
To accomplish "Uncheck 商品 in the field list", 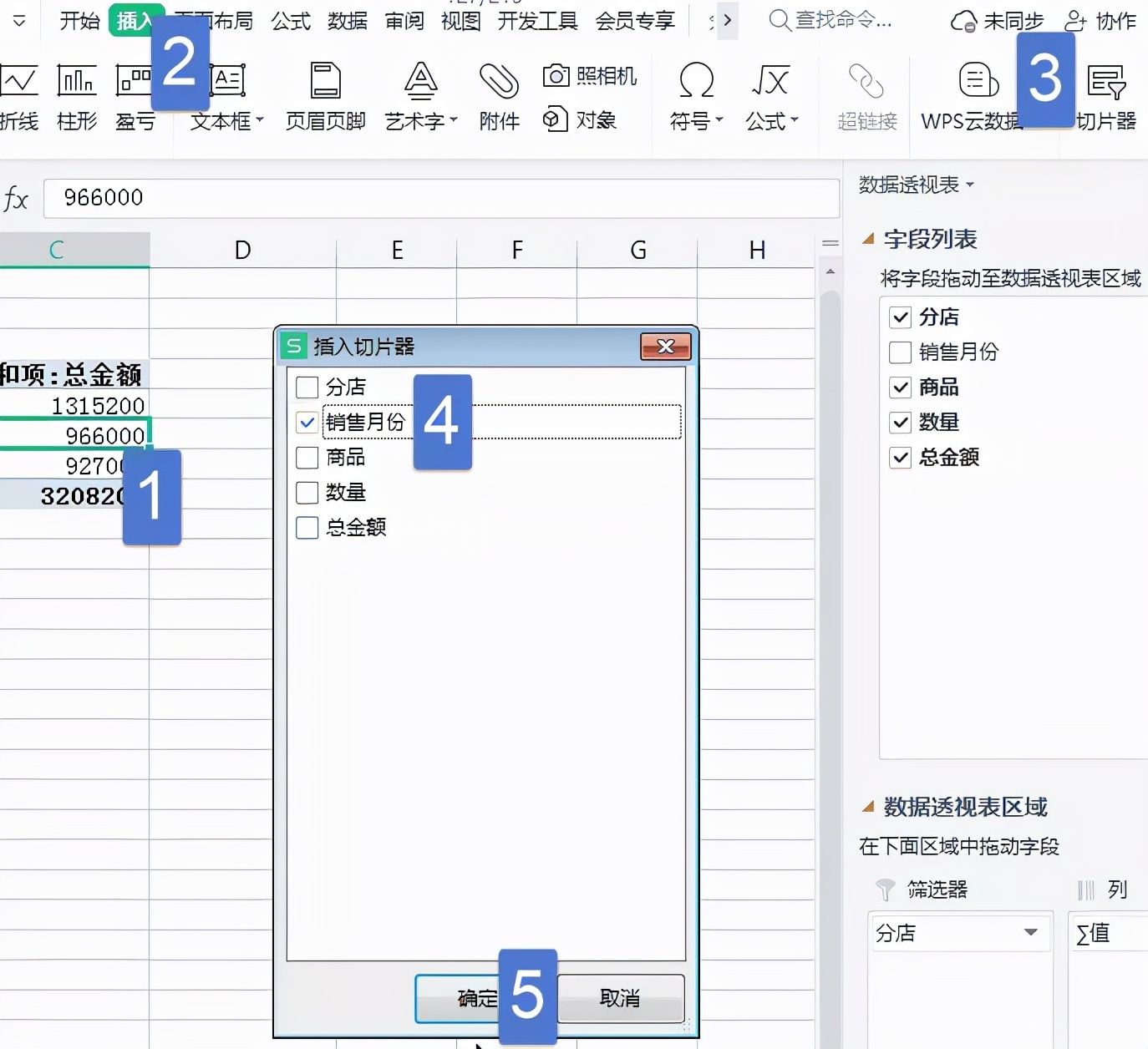I will (x=900, y=388).
